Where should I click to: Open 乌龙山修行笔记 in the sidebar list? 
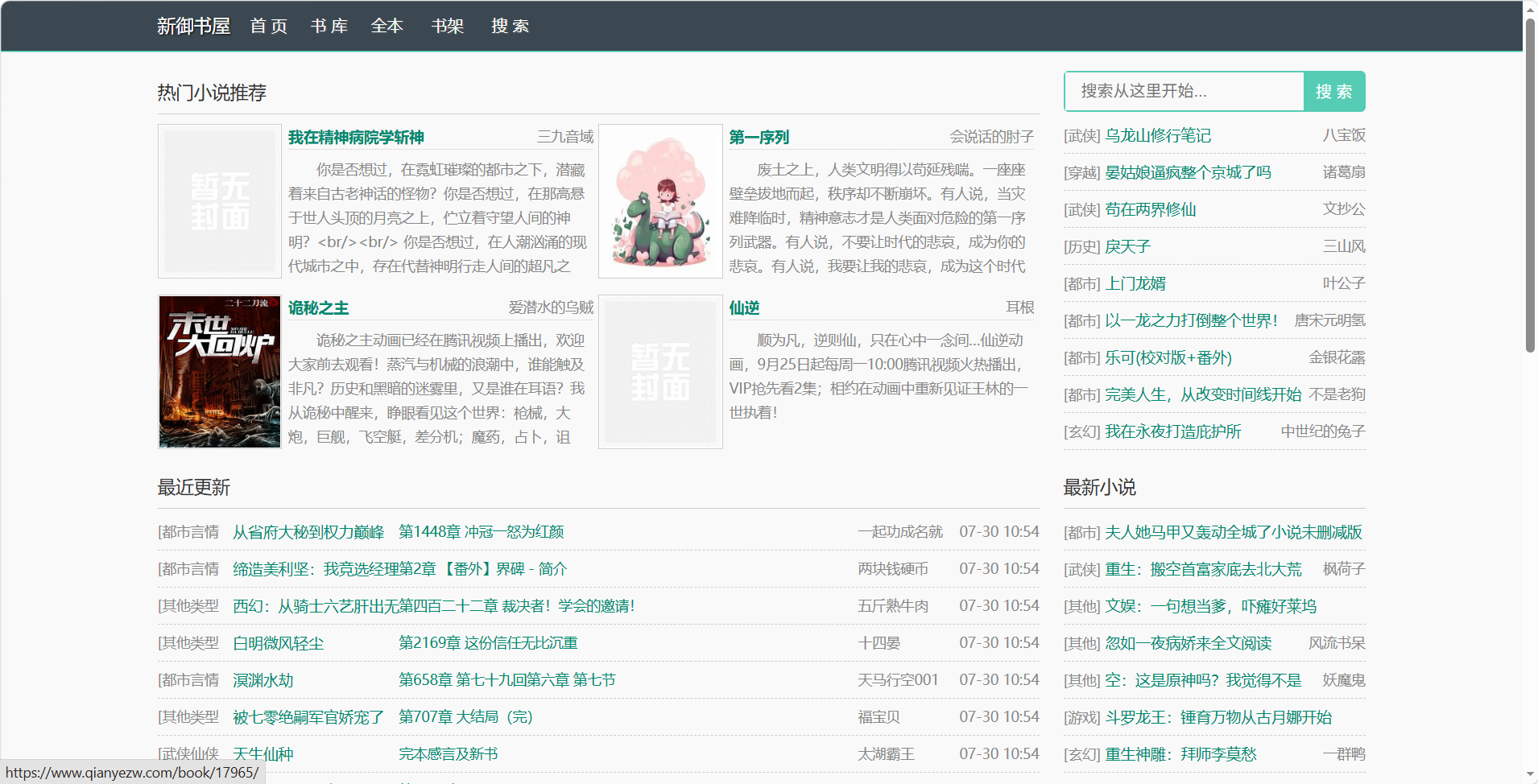click(1158, 135)
